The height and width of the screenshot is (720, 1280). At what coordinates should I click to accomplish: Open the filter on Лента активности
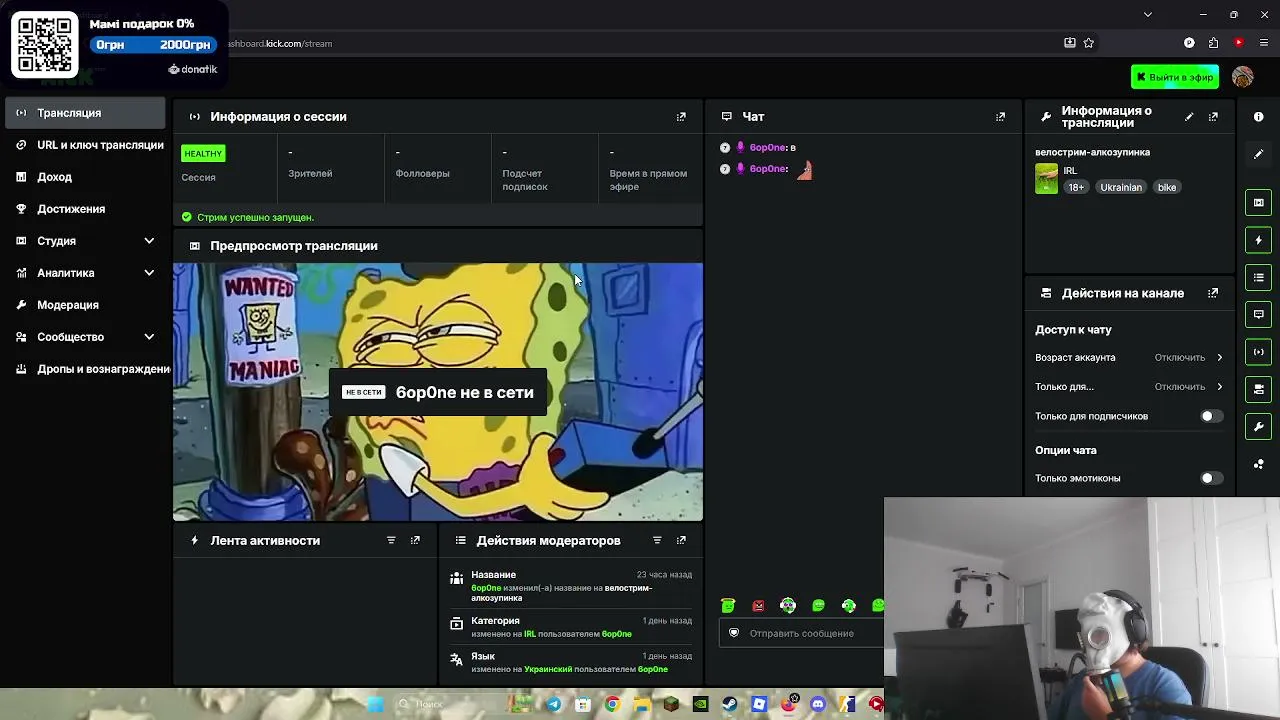point(391,540)
